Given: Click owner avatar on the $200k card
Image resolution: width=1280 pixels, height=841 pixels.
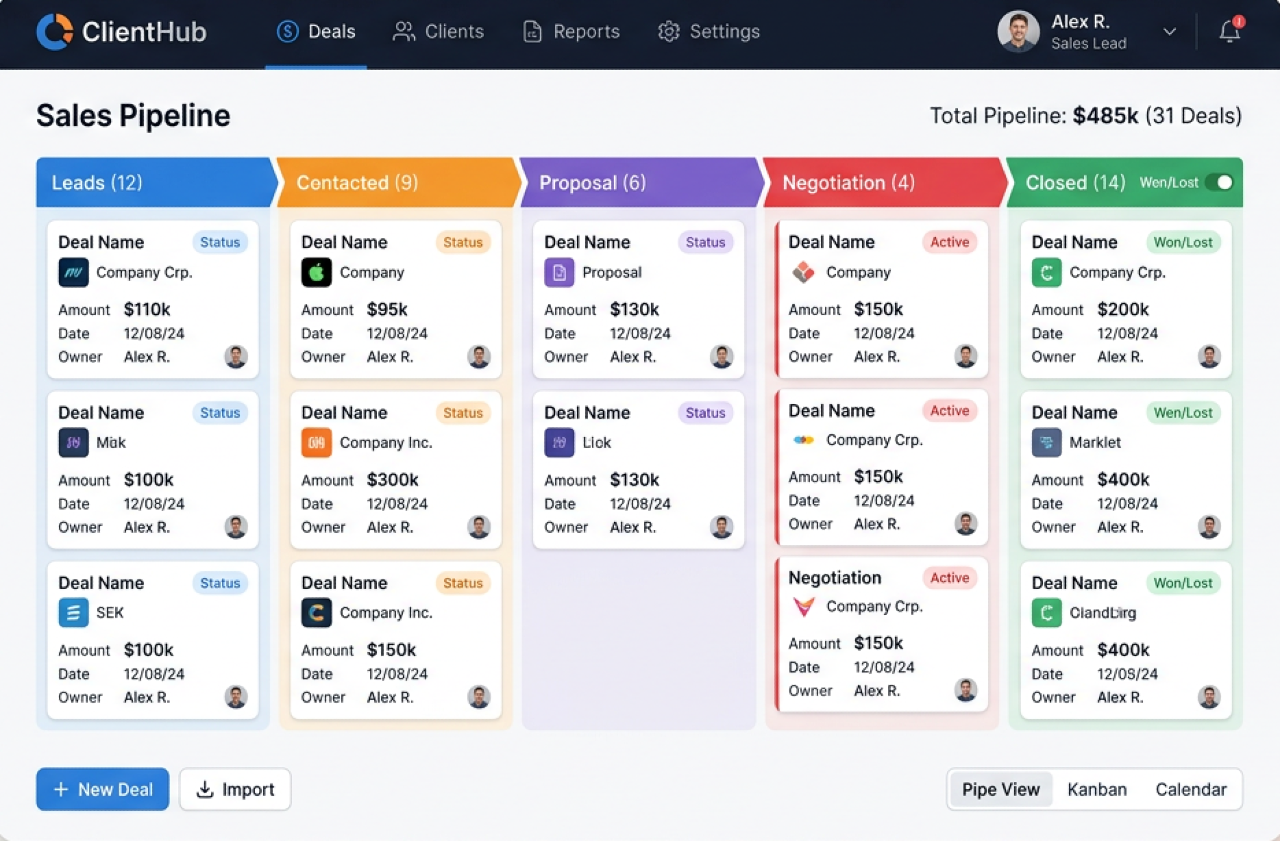Looking at the screenshot, I should click(1209, 357).
